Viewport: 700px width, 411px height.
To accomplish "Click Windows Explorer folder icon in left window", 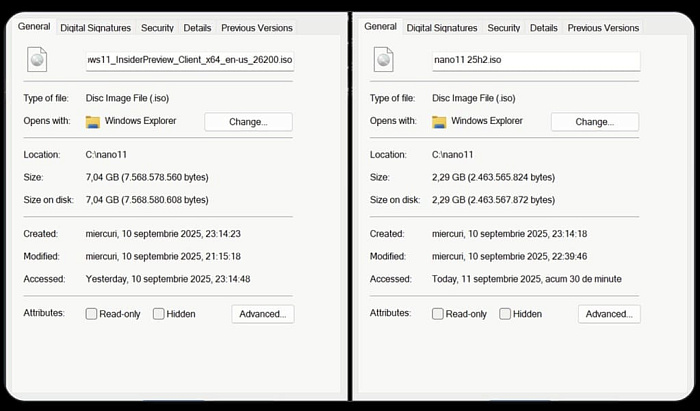I will (x=93, y=122).
